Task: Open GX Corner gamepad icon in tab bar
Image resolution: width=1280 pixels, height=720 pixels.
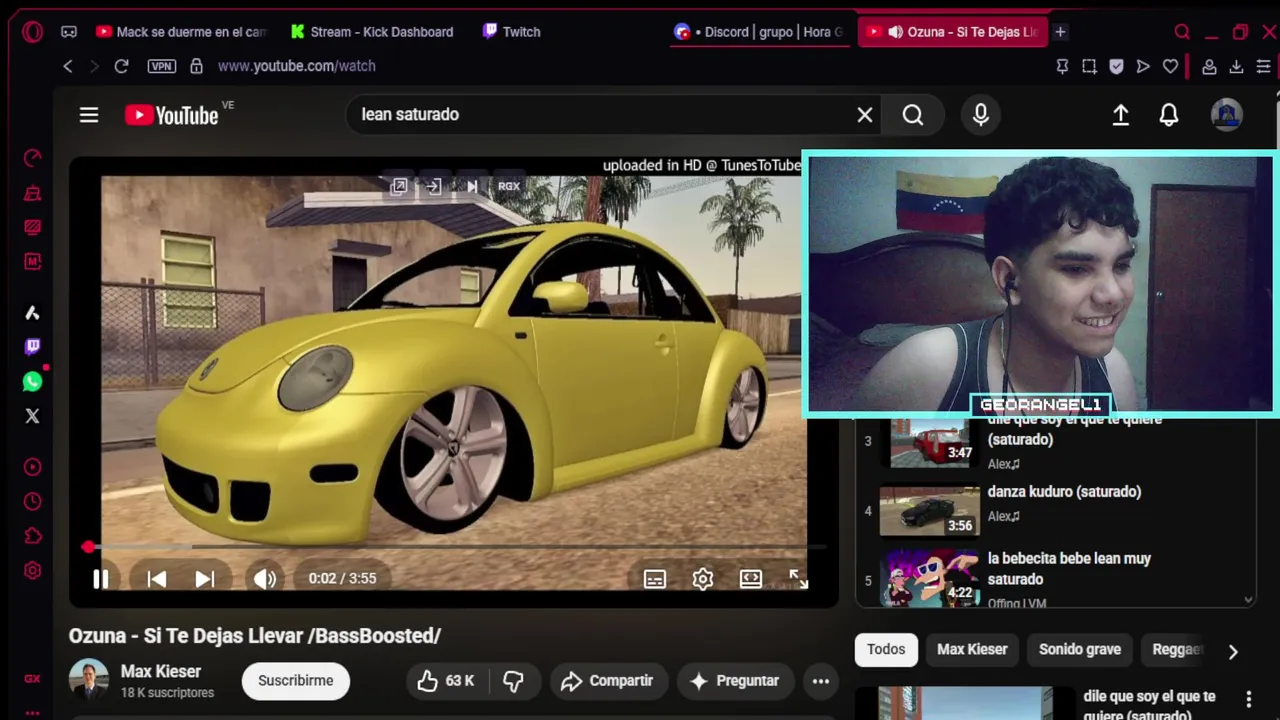Action: [x=69, y=32]
